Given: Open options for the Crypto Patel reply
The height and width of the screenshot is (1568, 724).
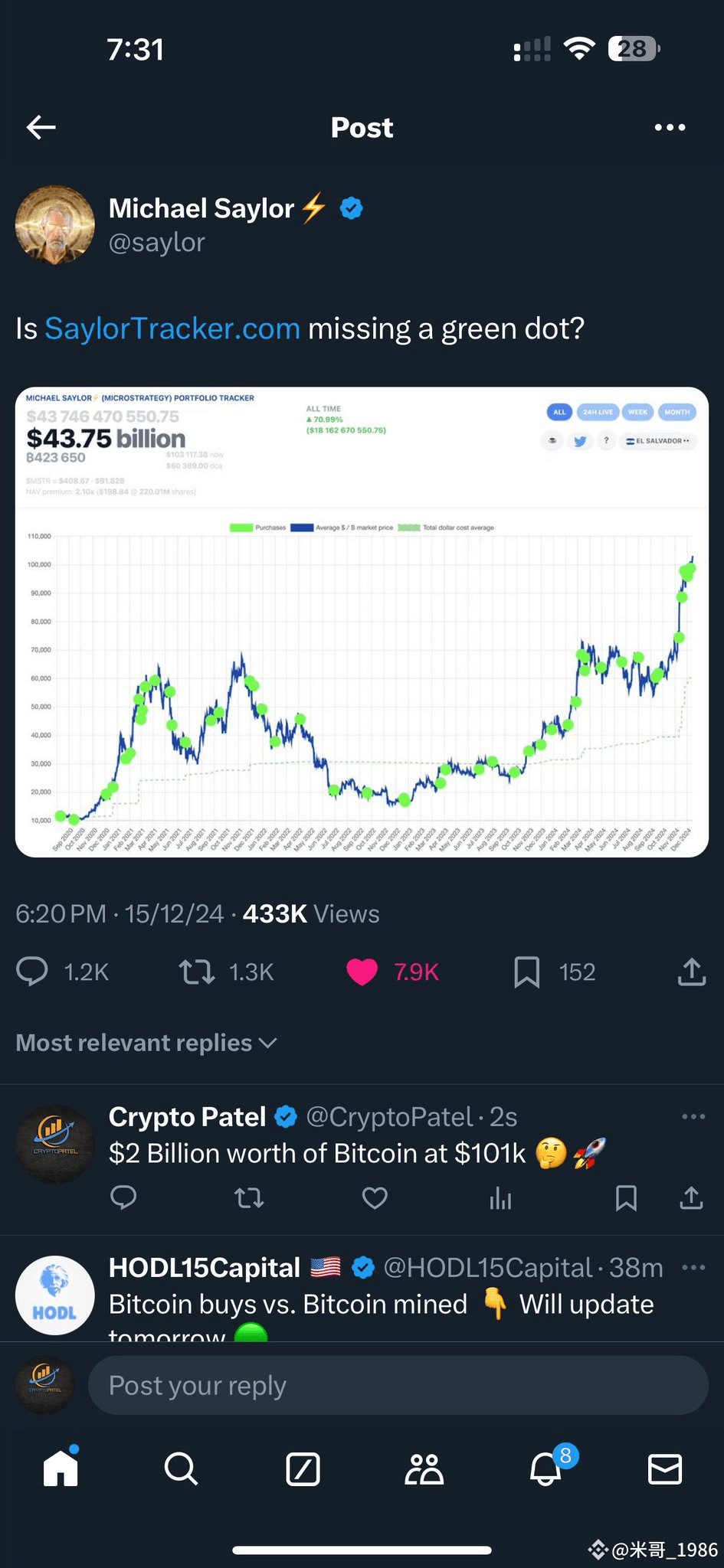Looking at the screenshot, I should [693, 1117].
